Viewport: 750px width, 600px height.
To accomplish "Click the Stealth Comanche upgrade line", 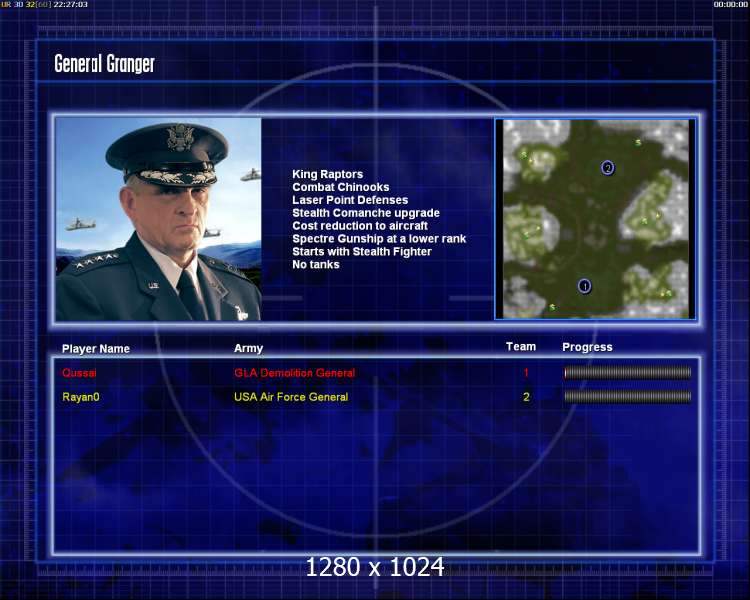I will (x=366, y=213).
